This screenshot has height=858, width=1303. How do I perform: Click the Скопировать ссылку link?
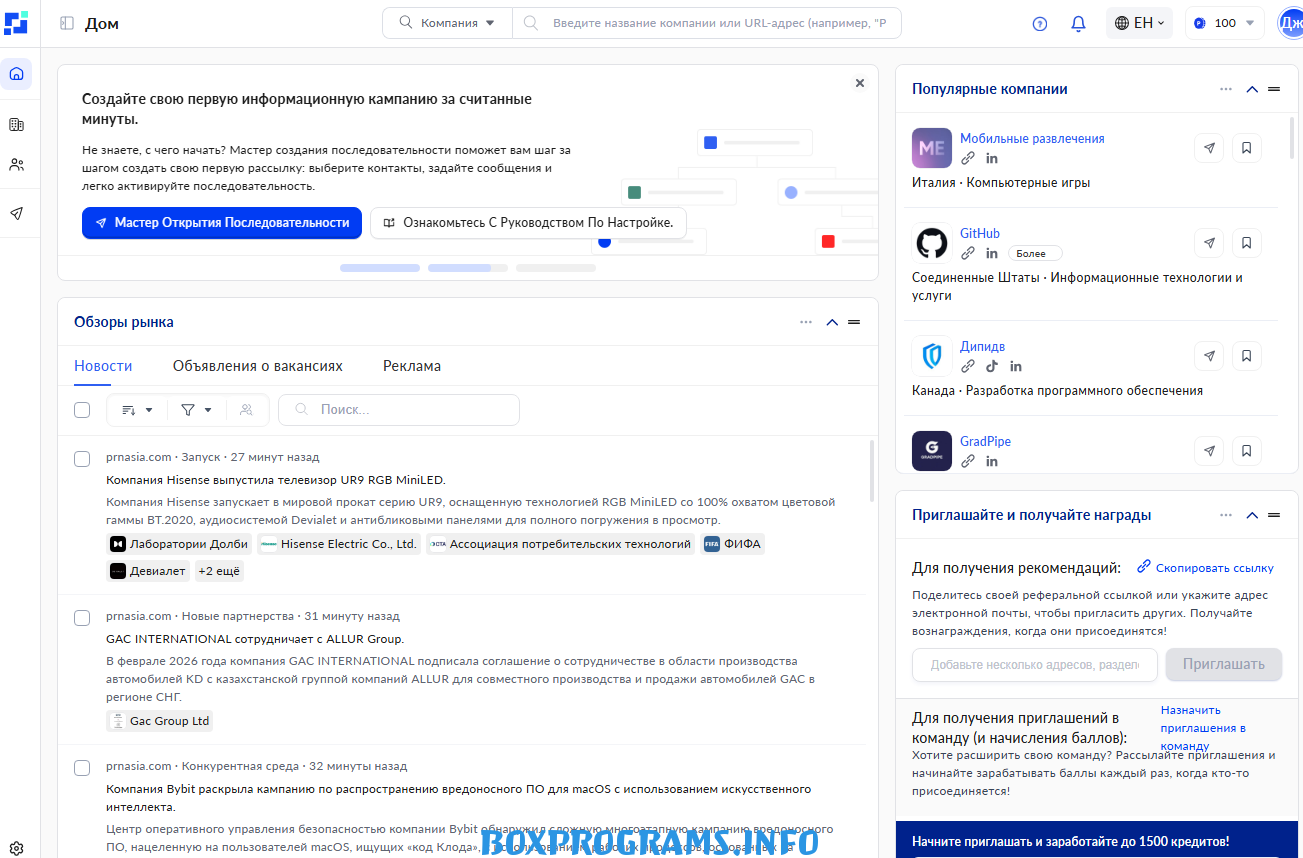coord(1205,568)
